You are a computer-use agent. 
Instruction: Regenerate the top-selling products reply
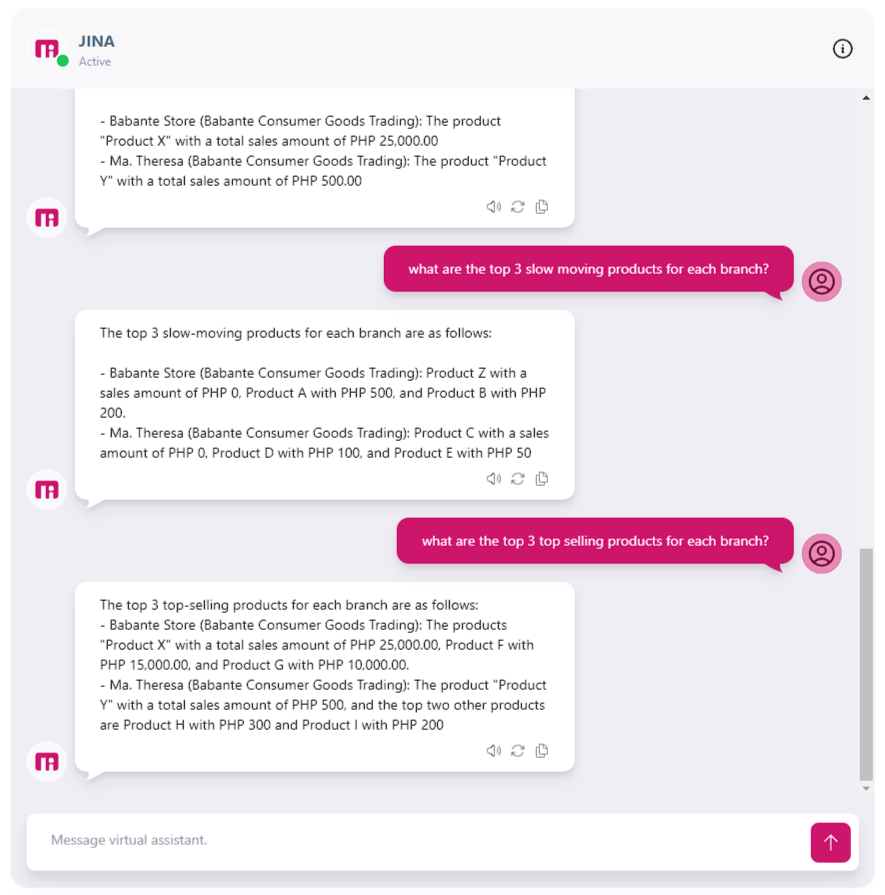click(518, 751)
